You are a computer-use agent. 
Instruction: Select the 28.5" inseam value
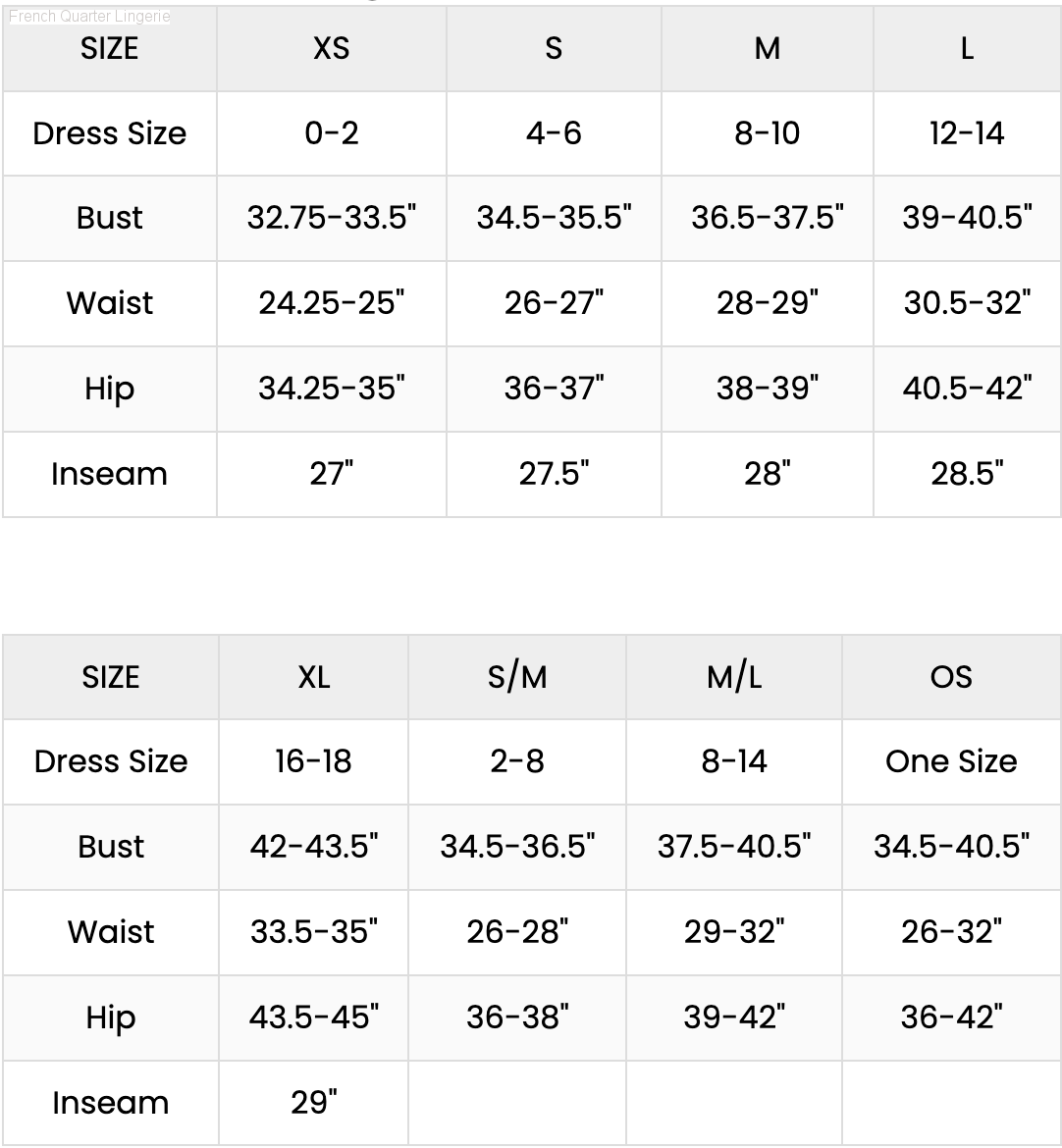pyautogui.click(x=967, y=474)
